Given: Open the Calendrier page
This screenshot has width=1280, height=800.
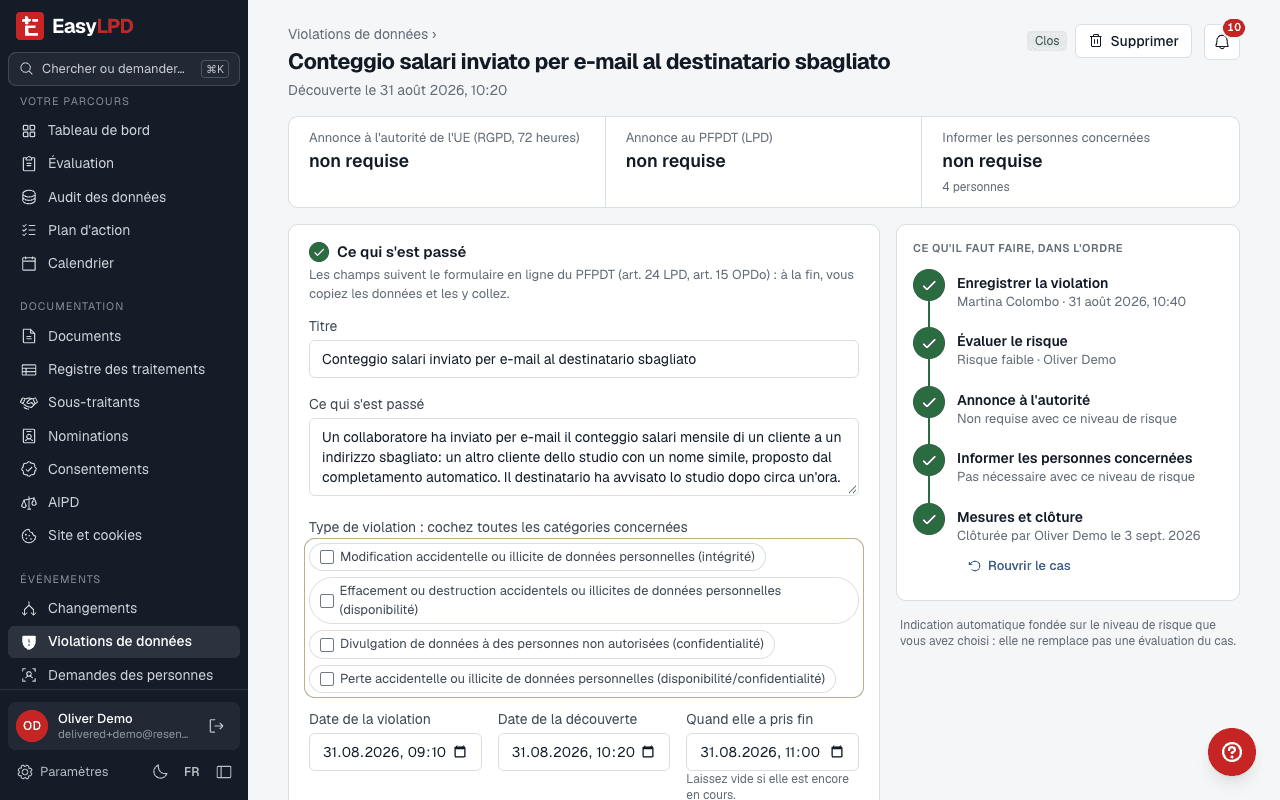Looking at the screenshot, I should coord(124,263).
